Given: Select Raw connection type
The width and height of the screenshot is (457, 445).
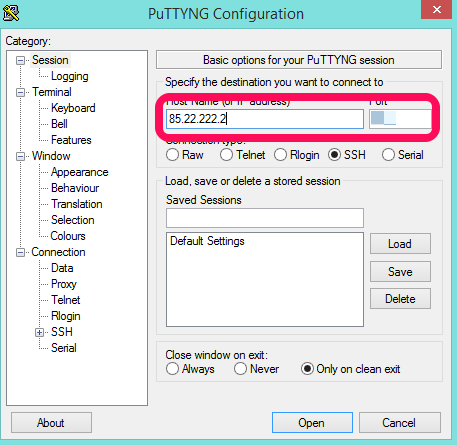Looking at the screenshot, I should [172, 155].
